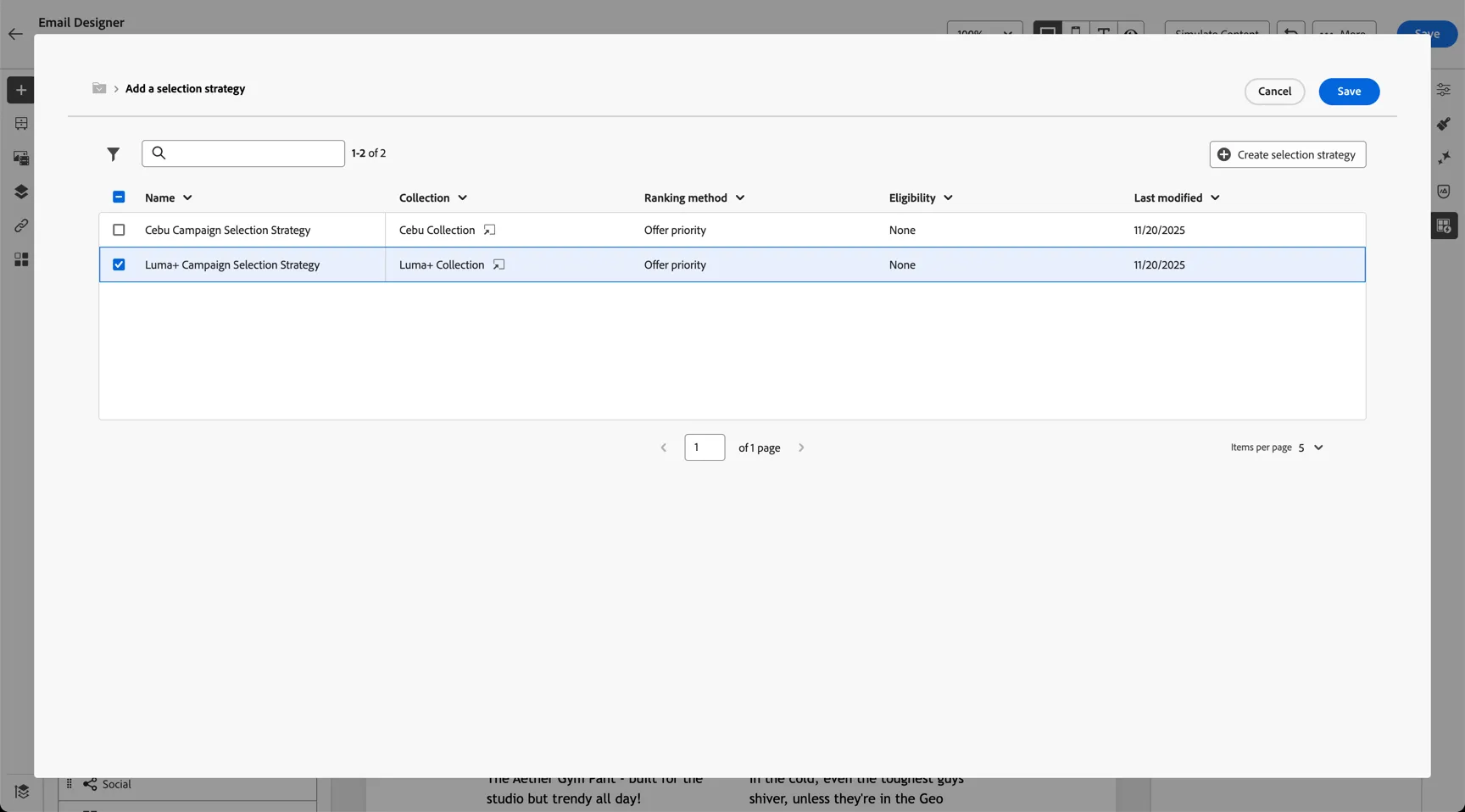Open the links icon in left sidebar

[x=21, y=225]
